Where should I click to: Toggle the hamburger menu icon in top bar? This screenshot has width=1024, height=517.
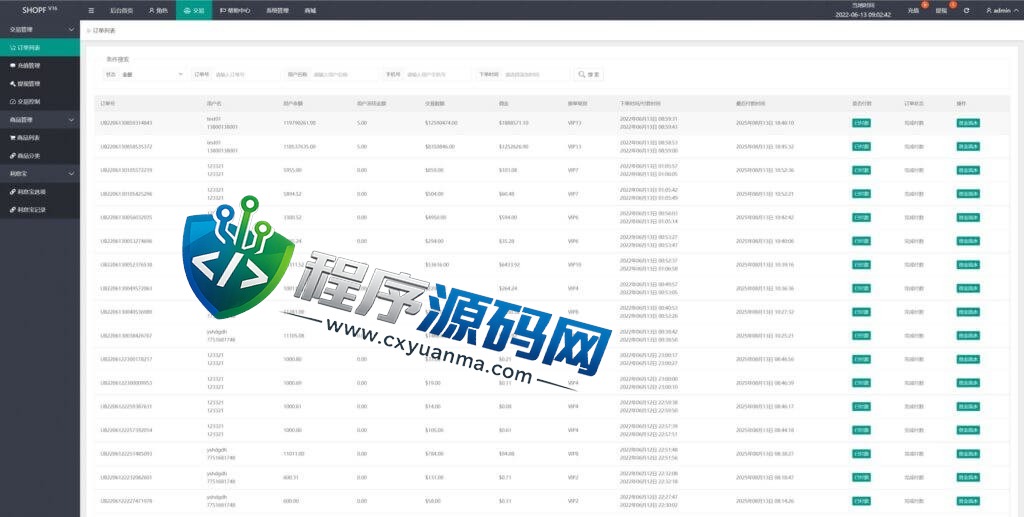click(91, 10)
